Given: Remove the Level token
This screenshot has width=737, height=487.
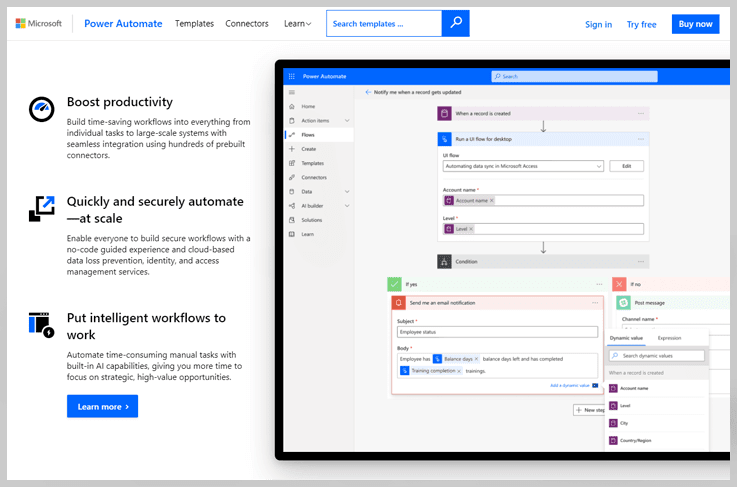Looking at the screenshot, I should pos(471,229).
